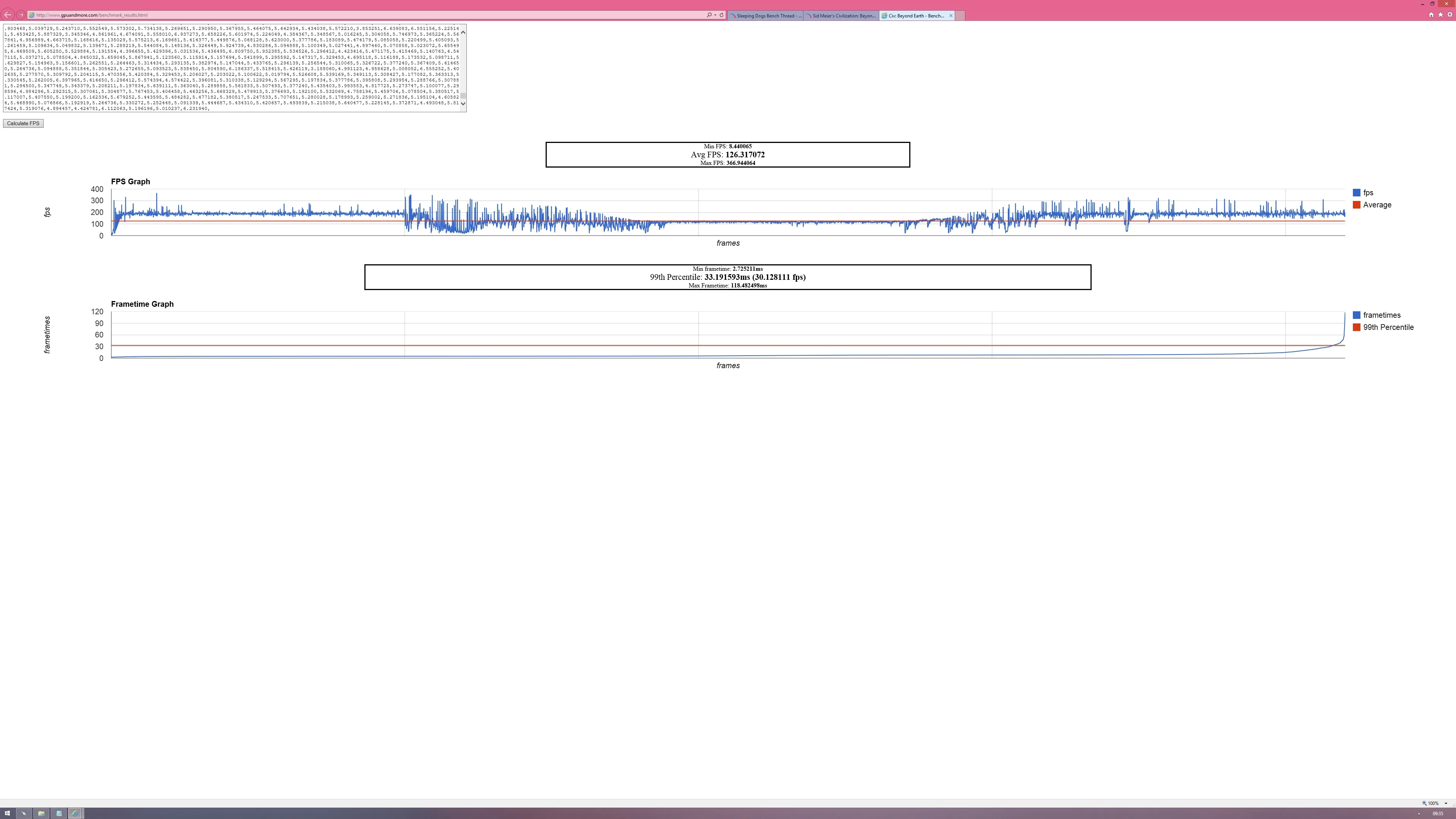
Task: Click the Min FPS 8.440065 text
Action: click(x=728, y=146)
